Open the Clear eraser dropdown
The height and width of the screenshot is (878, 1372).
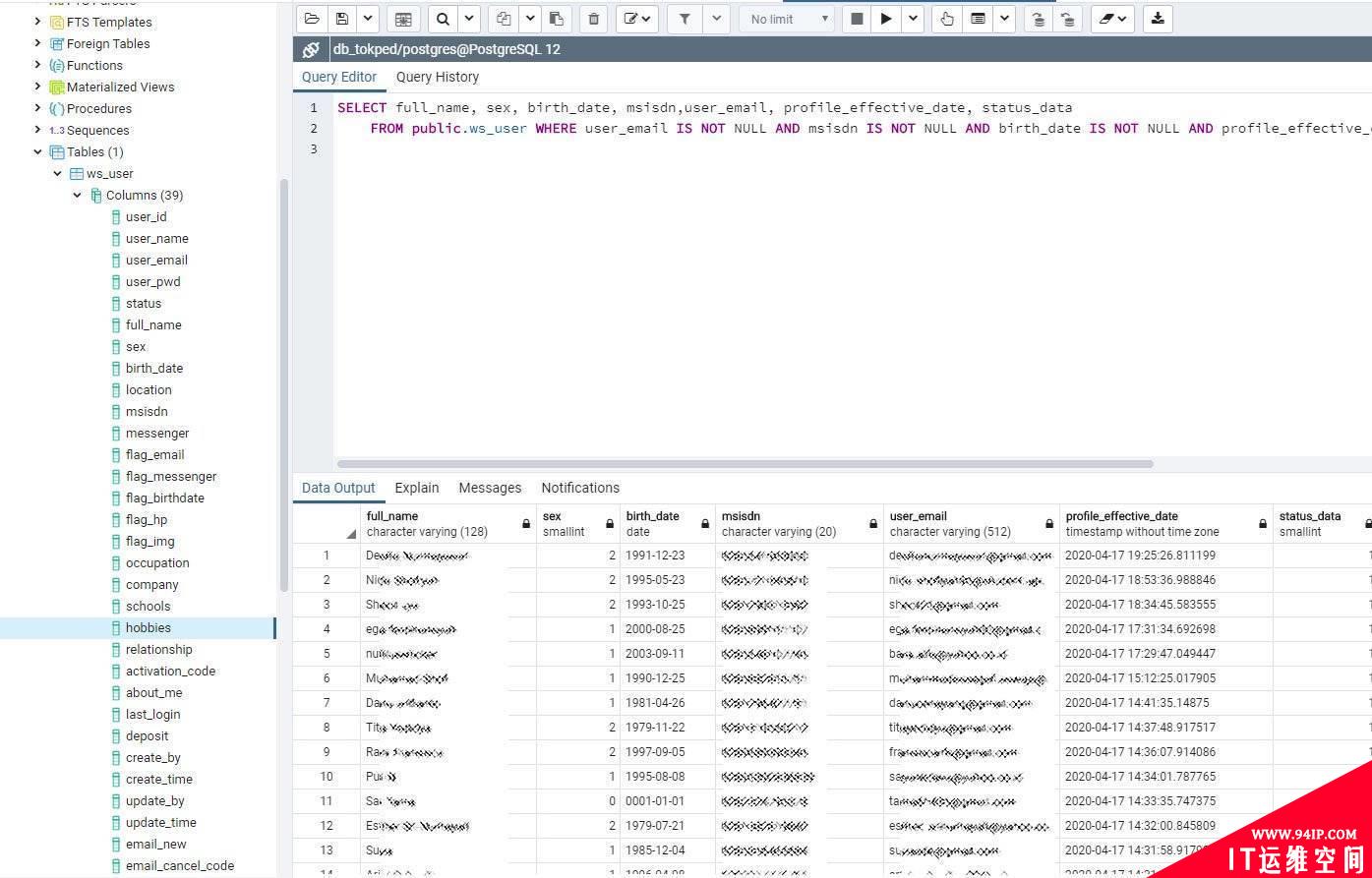tap(1112, 19)
